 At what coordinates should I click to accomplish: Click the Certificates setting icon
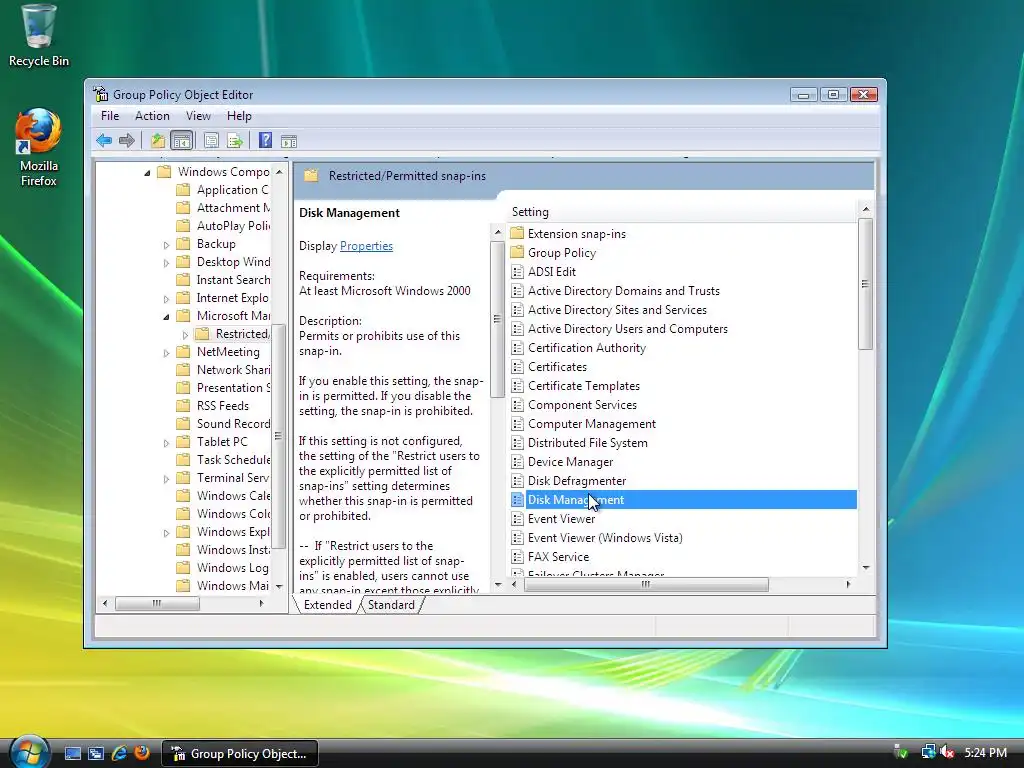(x=517, y=367)
